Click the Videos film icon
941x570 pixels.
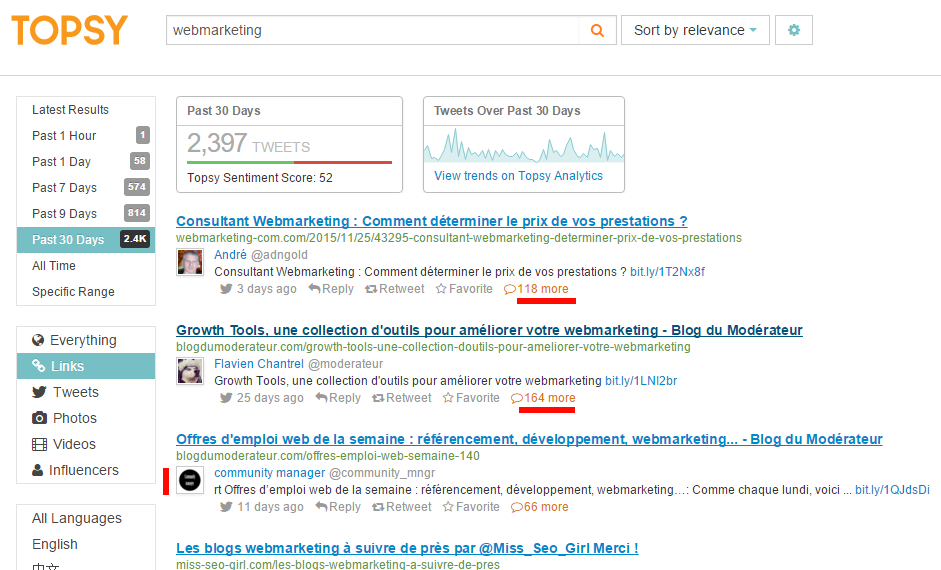coord(39,445)
